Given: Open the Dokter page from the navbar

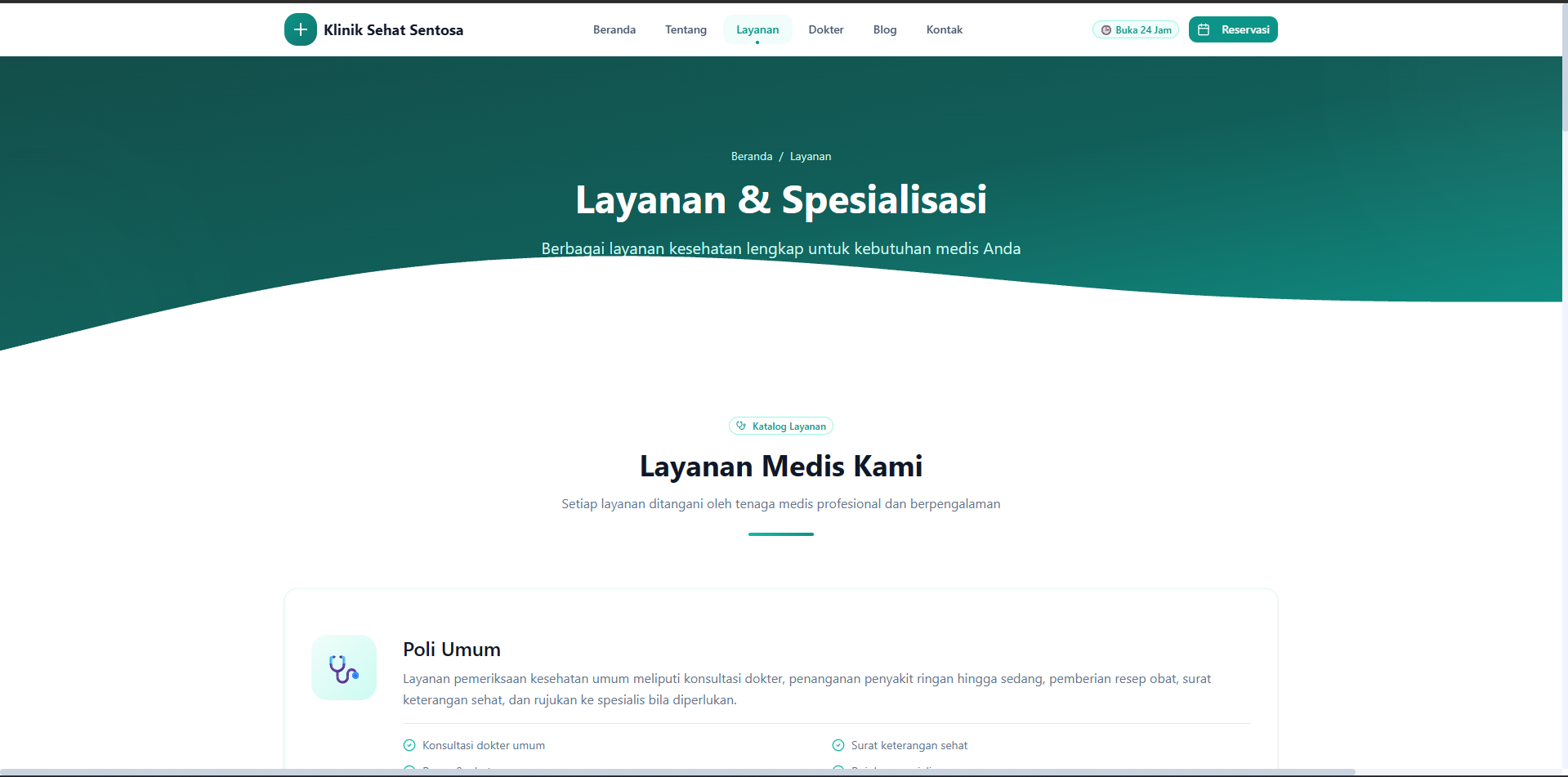Looking at the screenshot, I should click(x=825, y=29).
